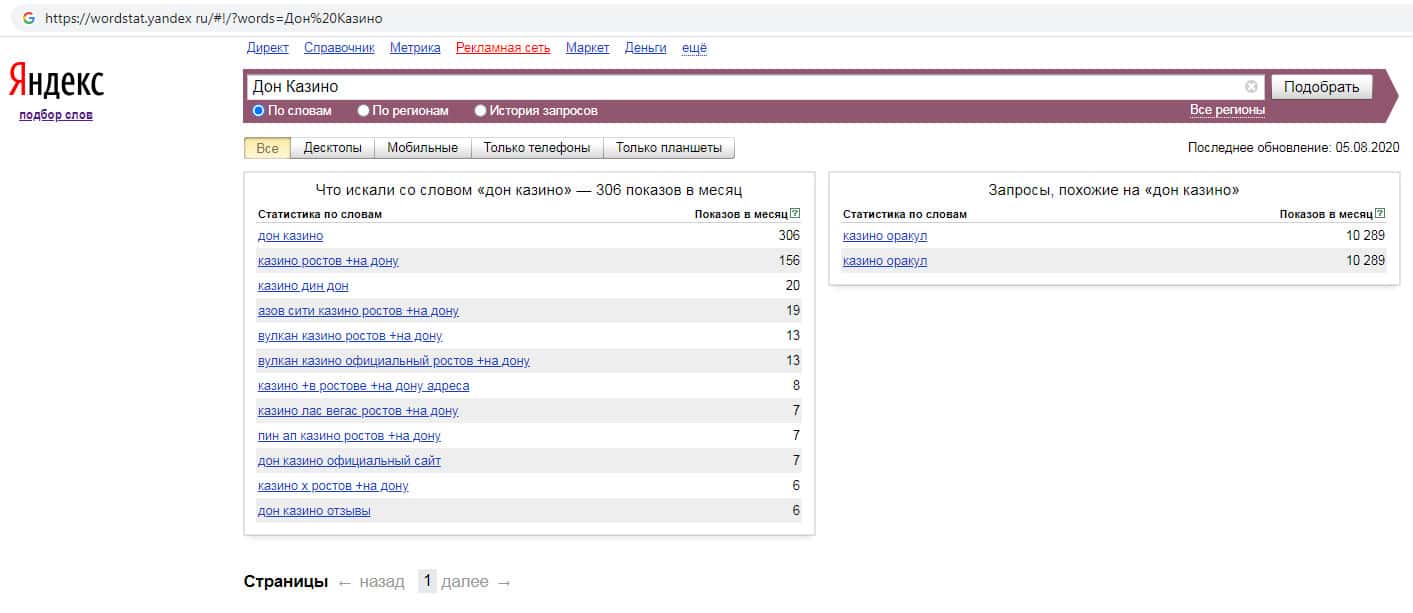Click the Google icon in address bar

[28, 18]
